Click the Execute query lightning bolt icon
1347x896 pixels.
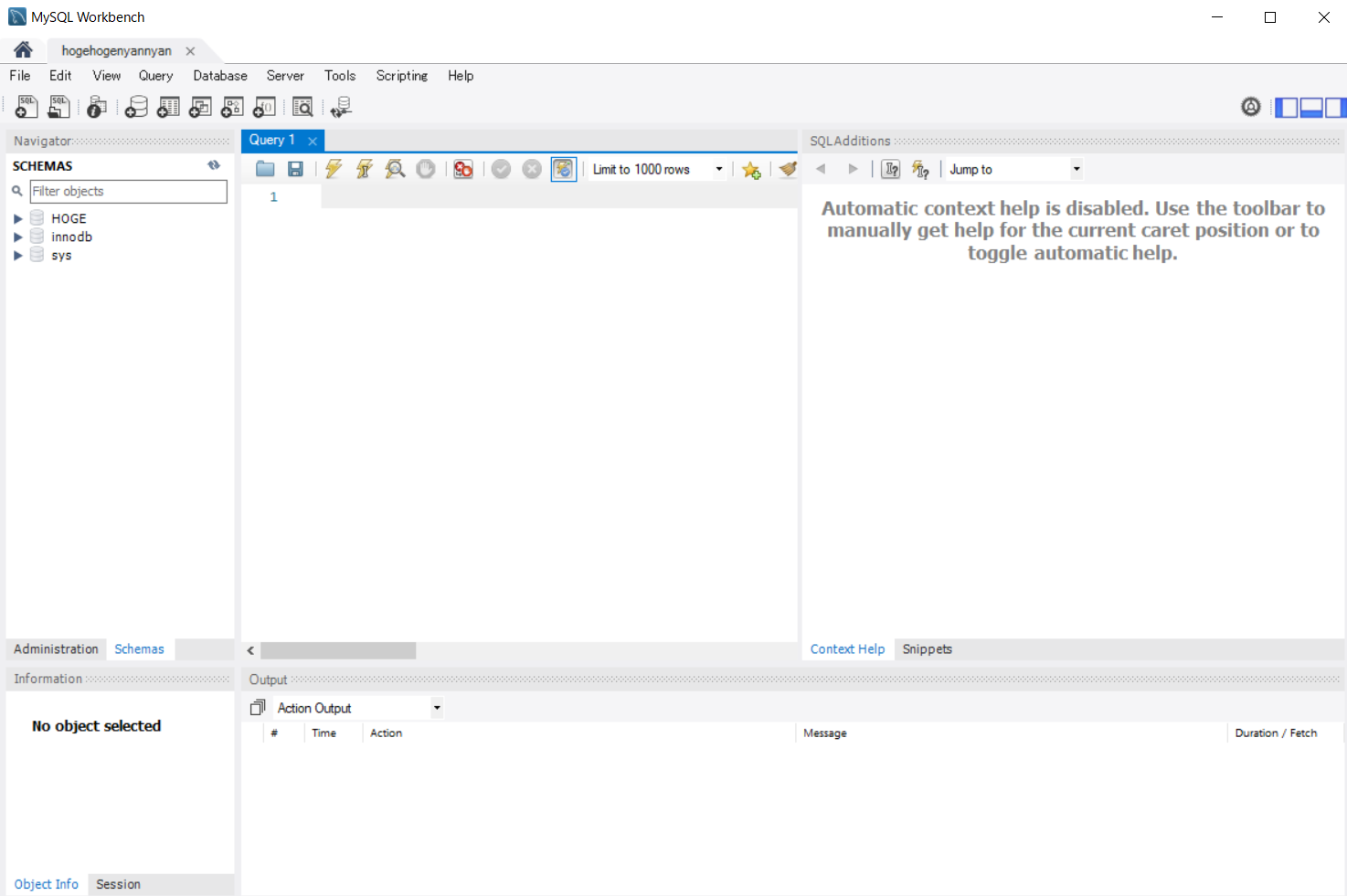point(334,169)
